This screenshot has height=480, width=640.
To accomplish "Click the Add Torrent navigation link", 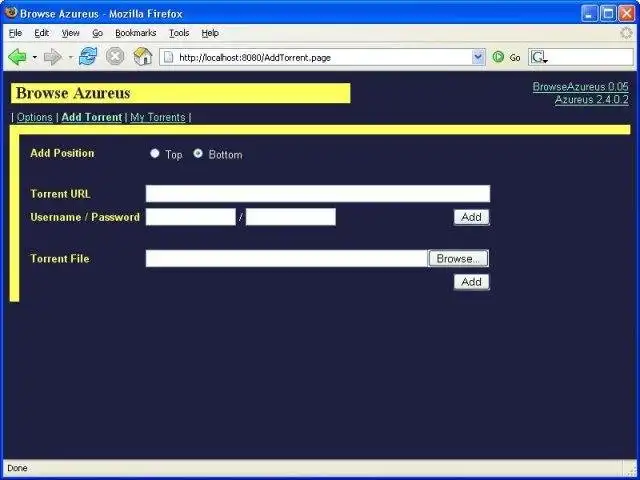I will [x=92, y=118].
